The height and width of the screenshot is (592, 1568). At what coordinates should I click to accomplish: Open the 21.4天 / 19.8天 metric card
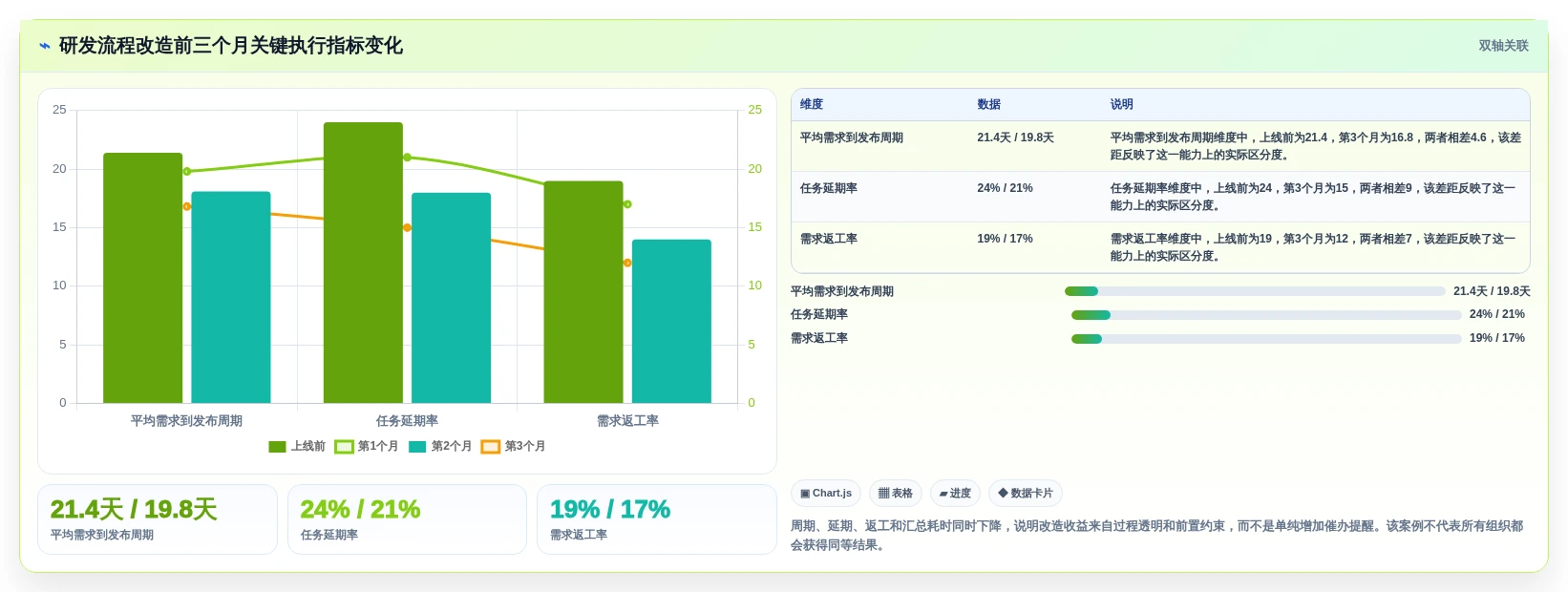(x=158, y=519)
